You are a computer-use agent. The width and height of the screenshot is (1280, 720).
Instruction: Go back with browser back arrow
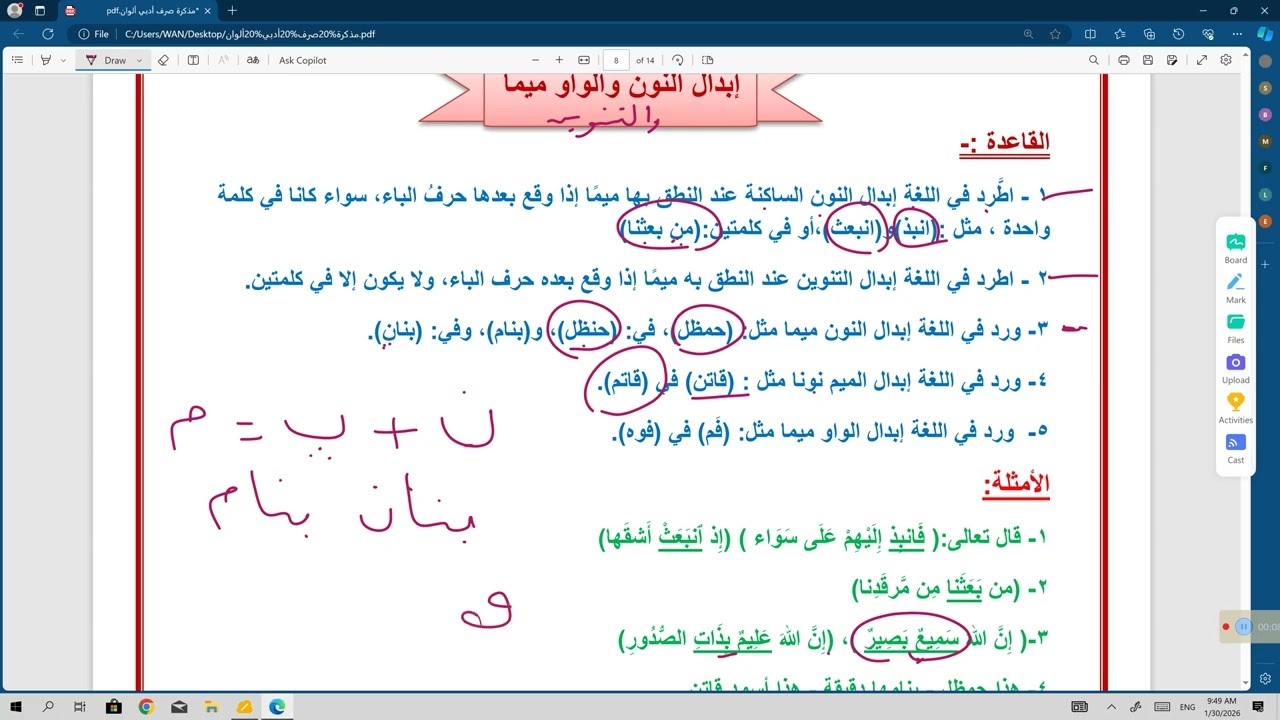(x=19, y=34)
